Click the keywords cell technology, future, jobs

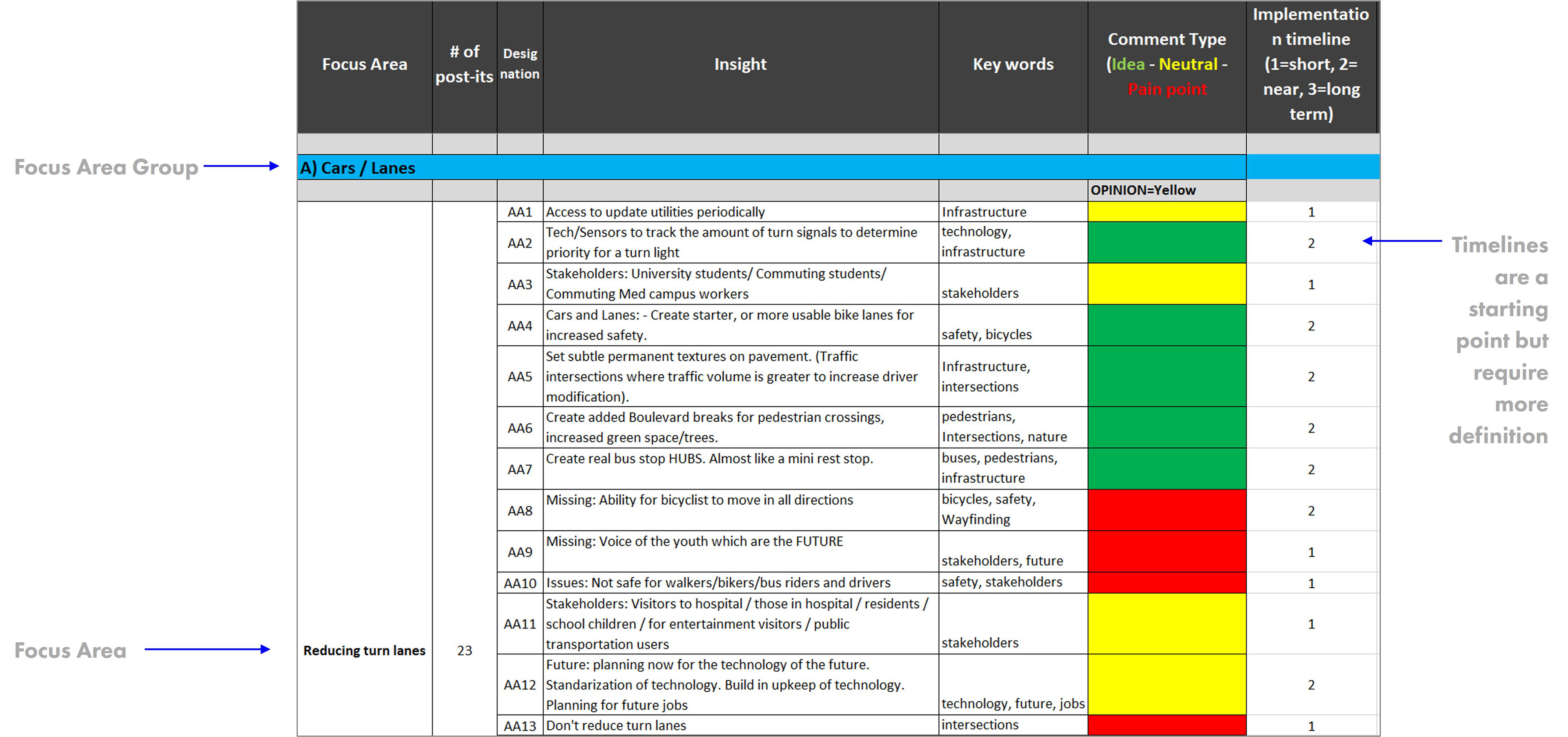click(x=1012, y=704)
